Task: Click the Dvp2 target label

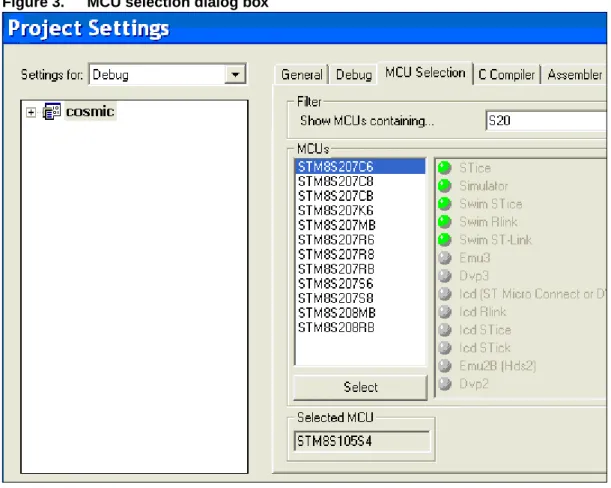Action: (474, 384)
